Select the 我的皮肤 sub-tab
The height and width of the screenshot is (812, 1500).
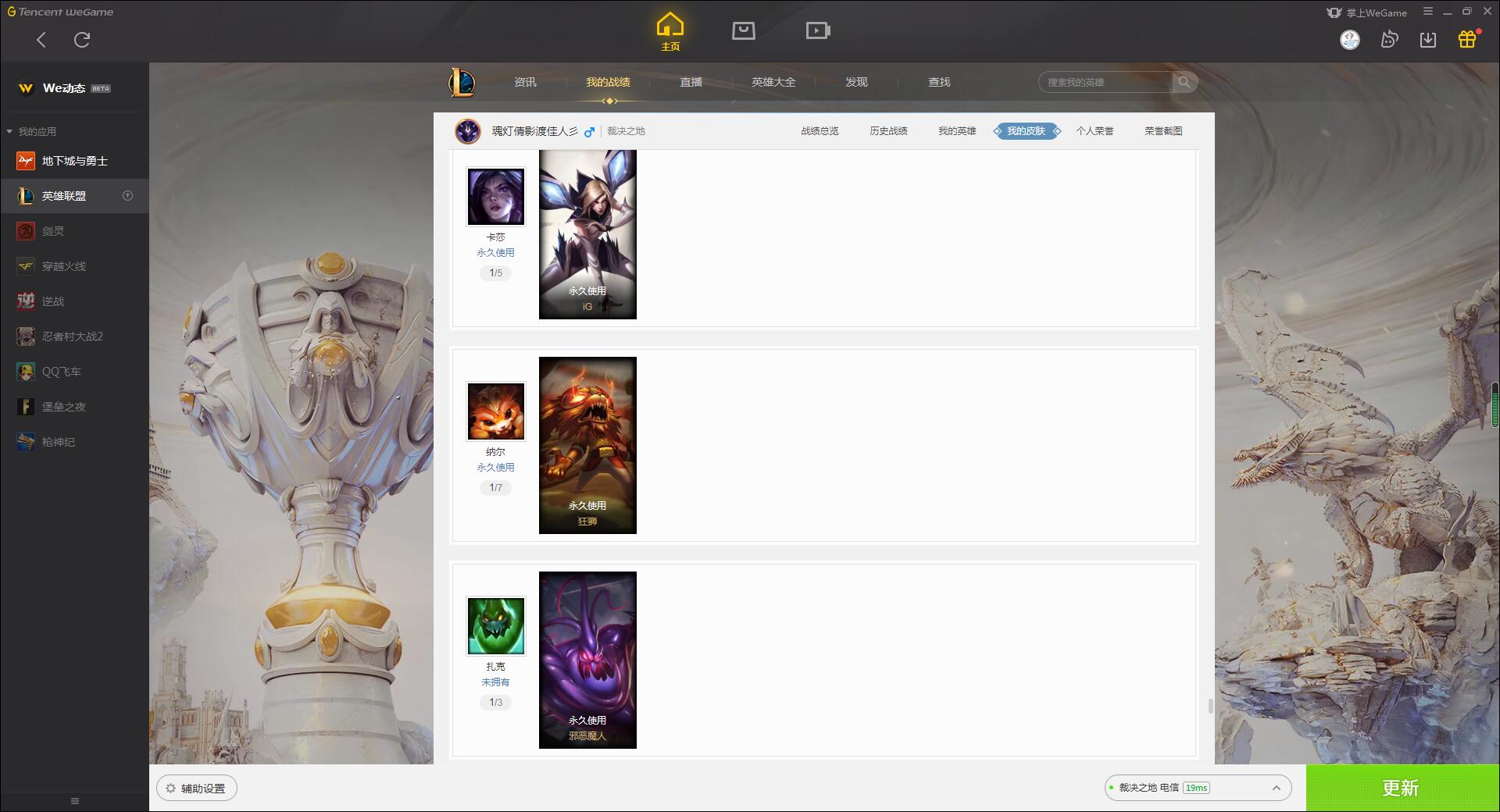1026,131
